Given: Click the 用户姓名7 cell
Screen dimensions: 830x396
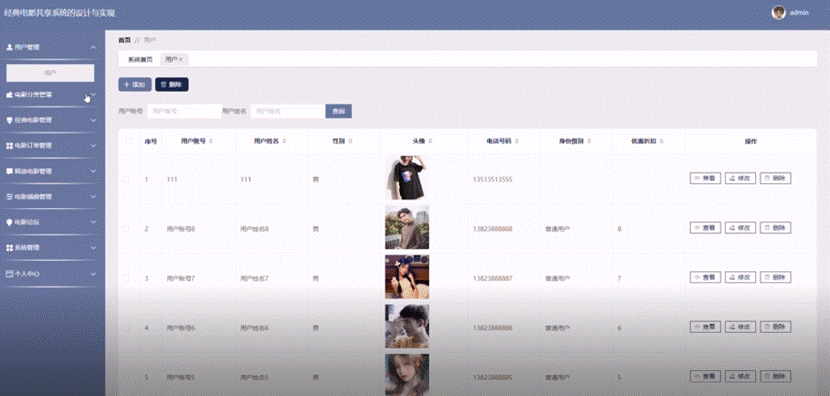Looking at the screenshot, I should tap(254, 278).
